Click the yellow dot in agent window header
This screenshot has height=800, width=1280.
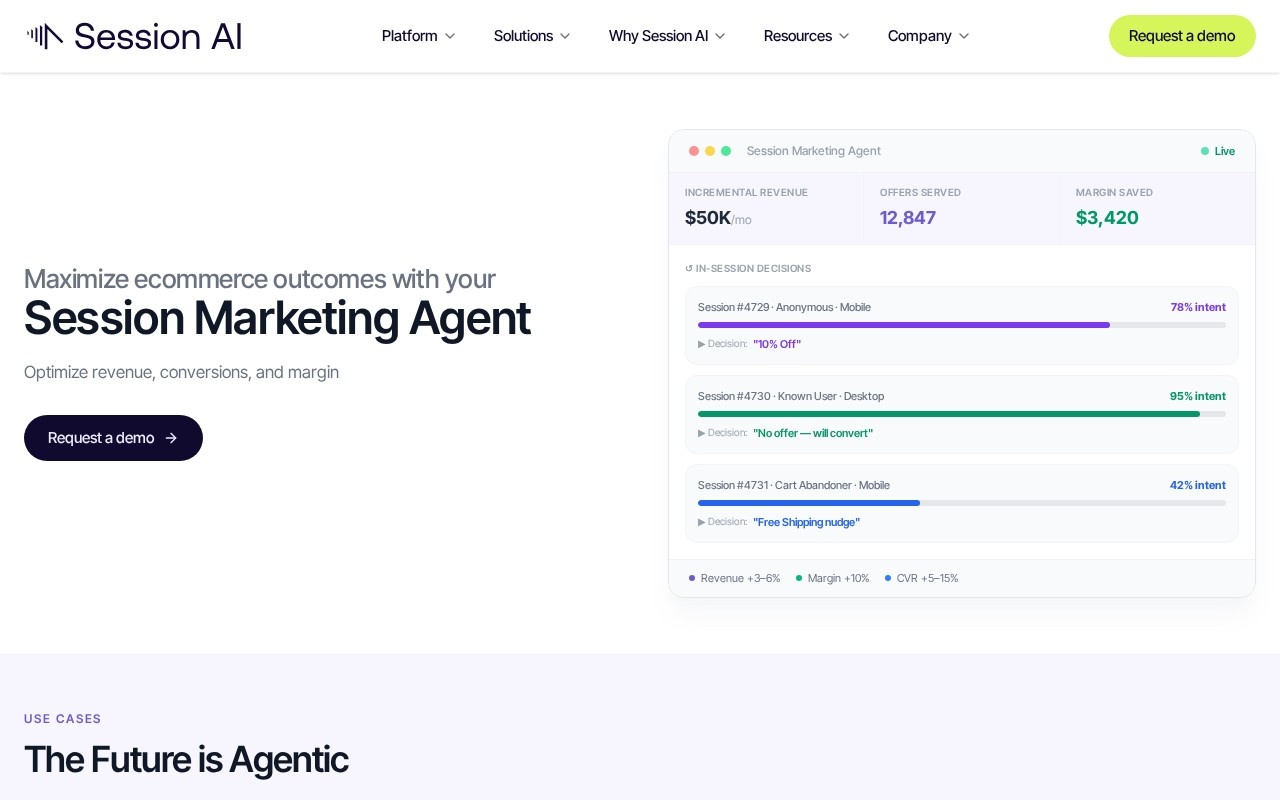(710, 151)
